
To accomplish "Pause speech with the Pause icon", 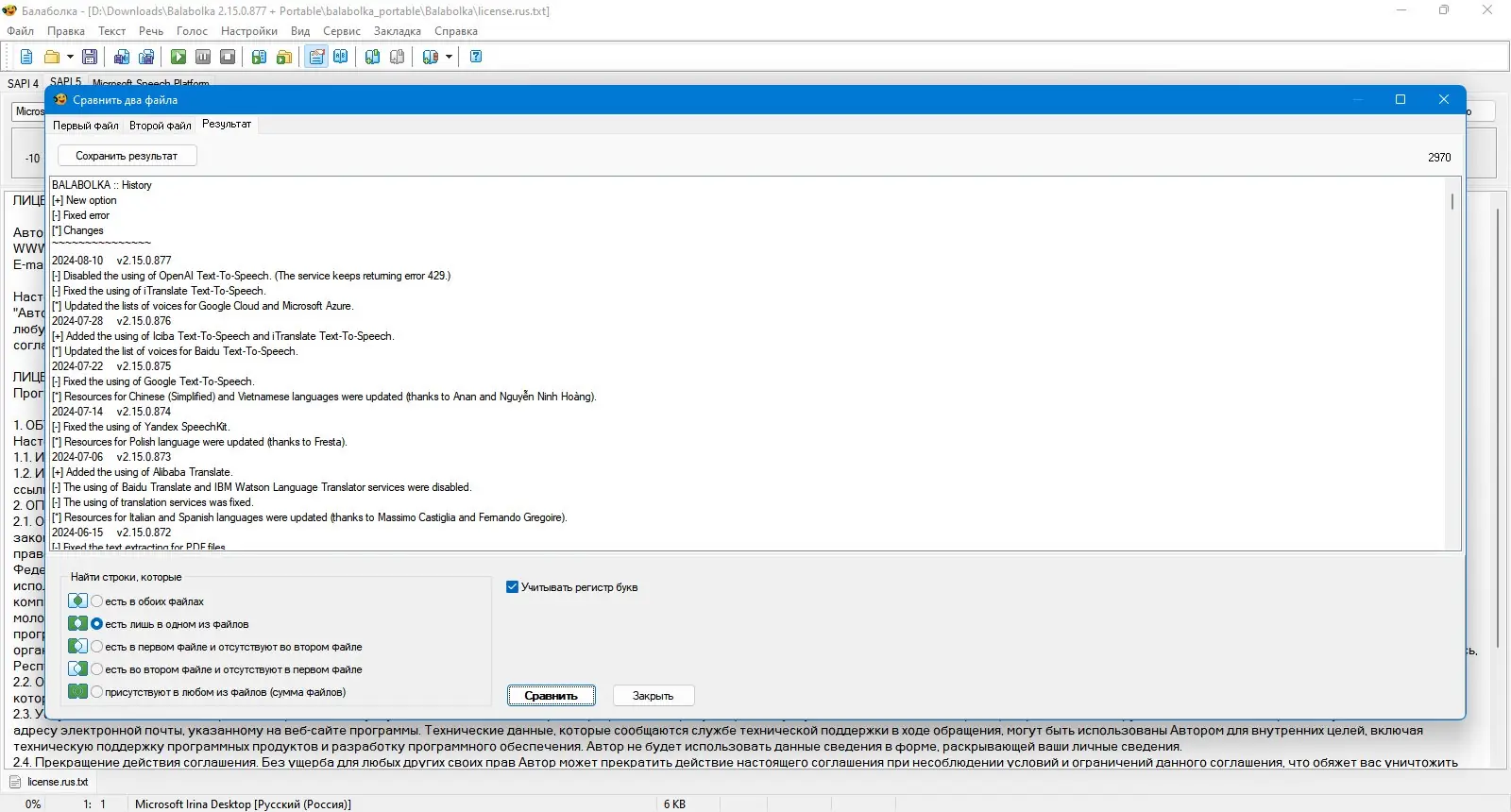I will click(203, 57).
